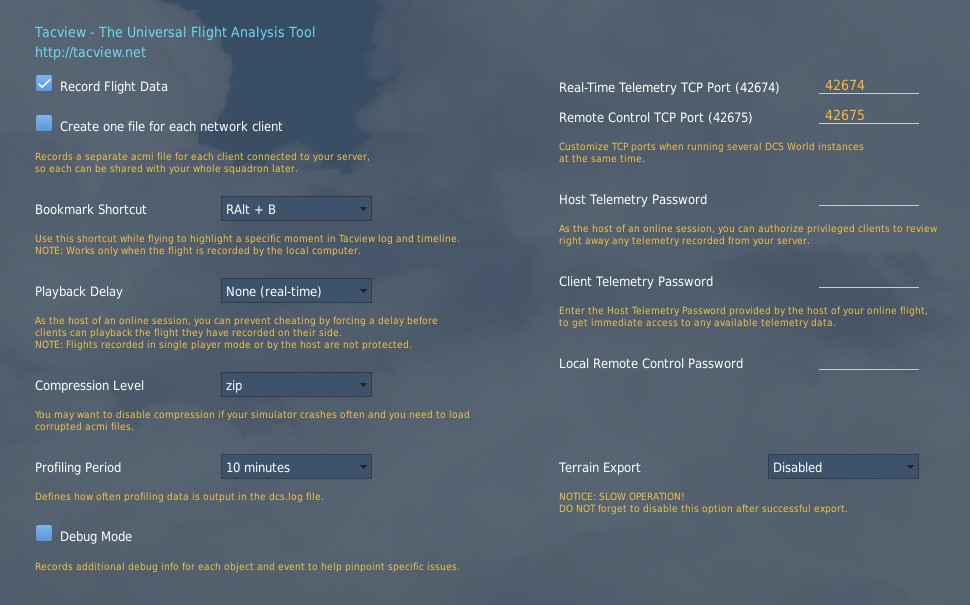
Task: Click the NOTICE: SLOW OPERATION! warning text
Action: click(621, 496)
